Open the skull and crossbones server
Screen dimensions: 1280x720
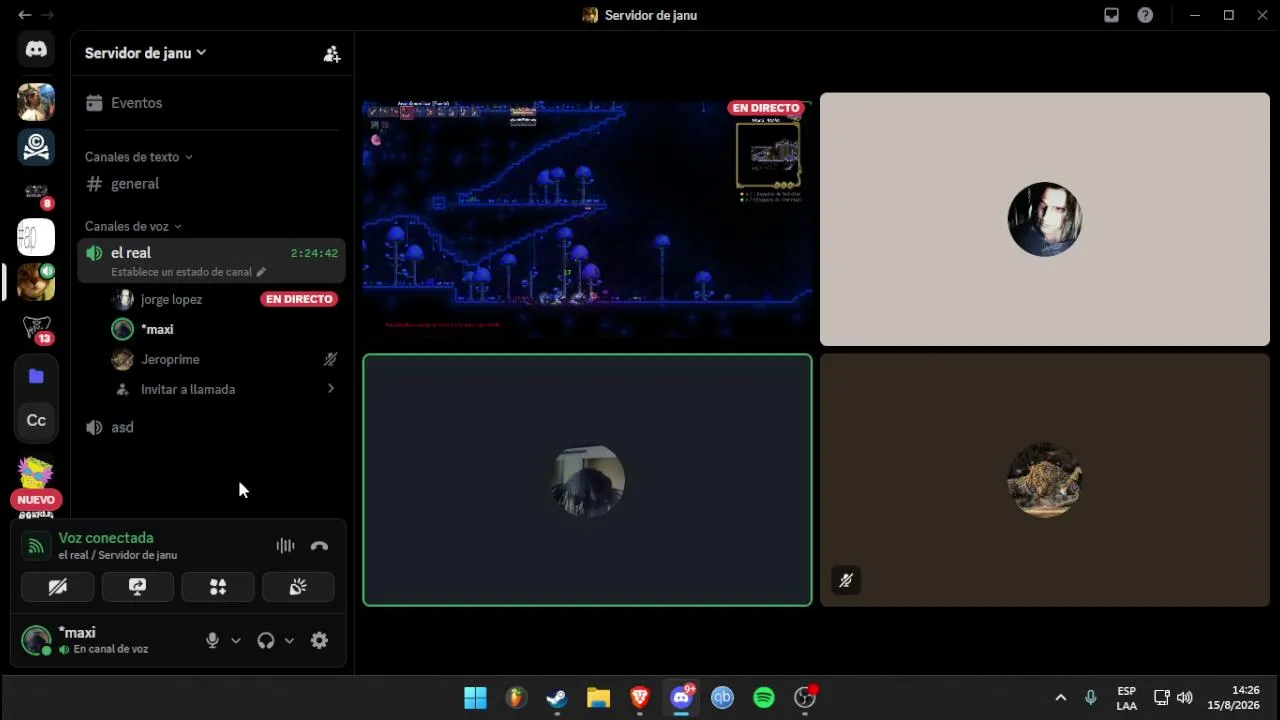(36, 147)
